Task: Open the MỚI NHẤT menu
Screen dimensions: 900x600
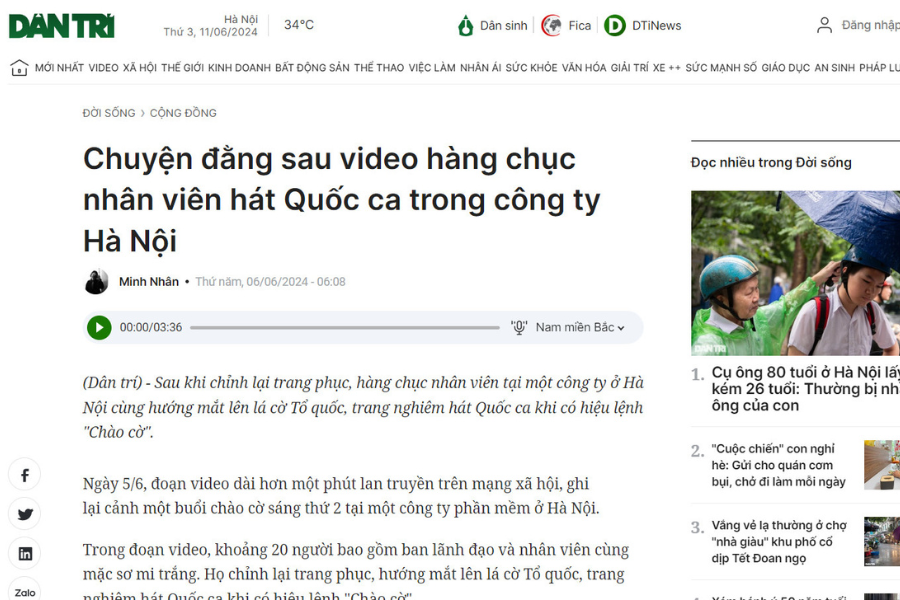Action: click(x=59, y=68)
